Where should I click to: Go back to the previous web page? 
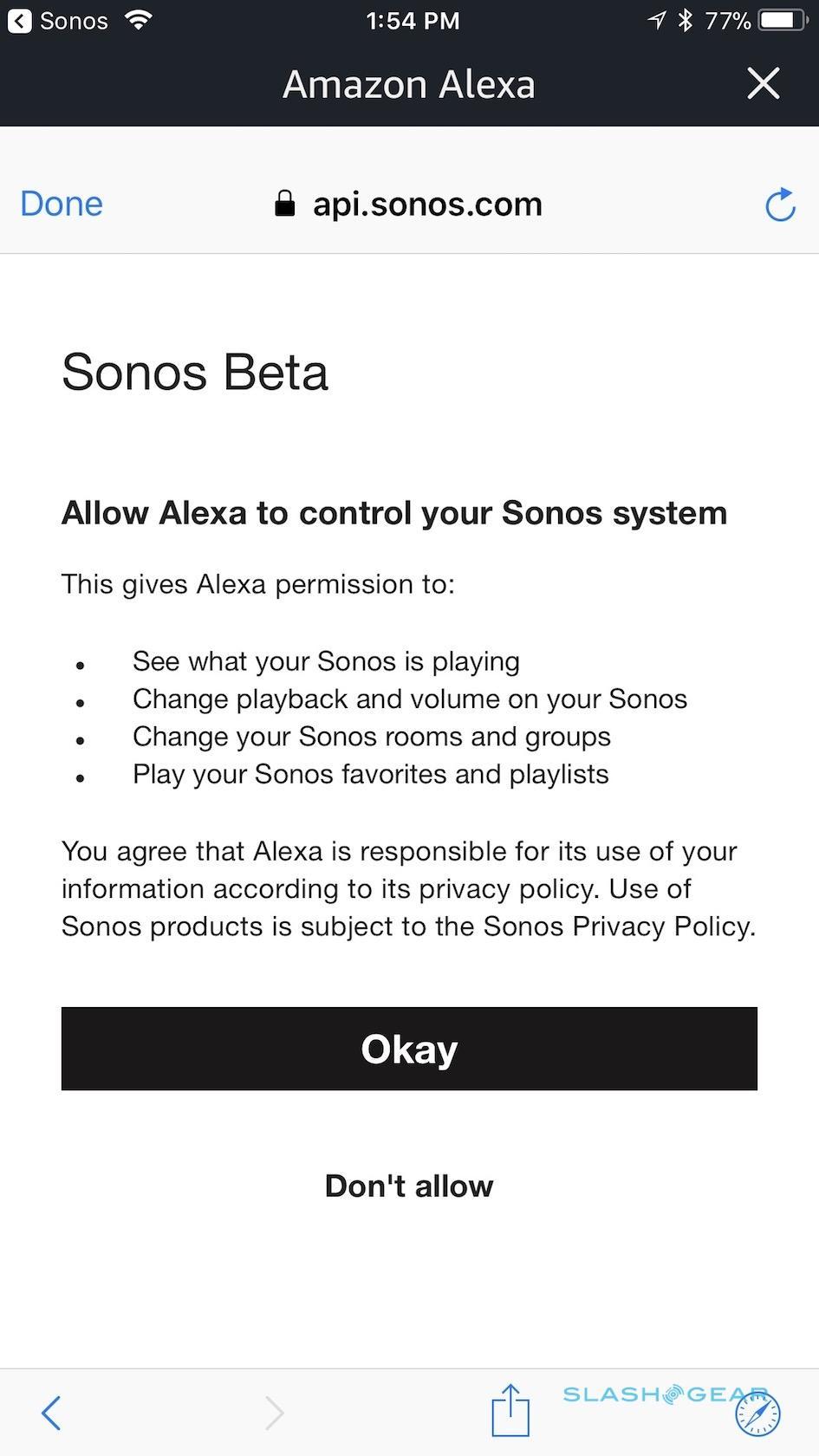[51, 1413]
